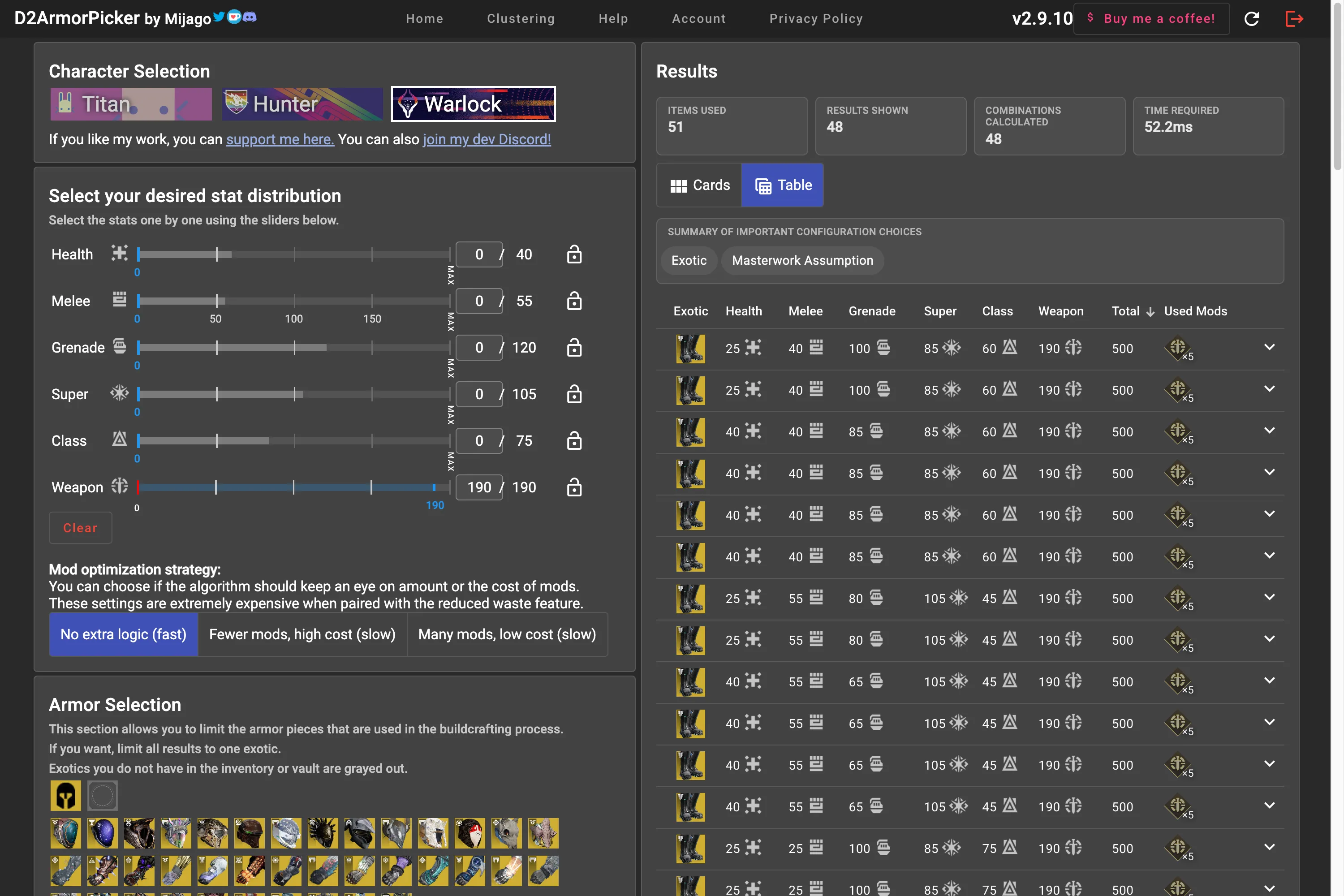Image resolution: width=1344 pixels, height=896 pixels.
Task: Click the Health stat icon beside slider
Action: [x=120, y=253]
